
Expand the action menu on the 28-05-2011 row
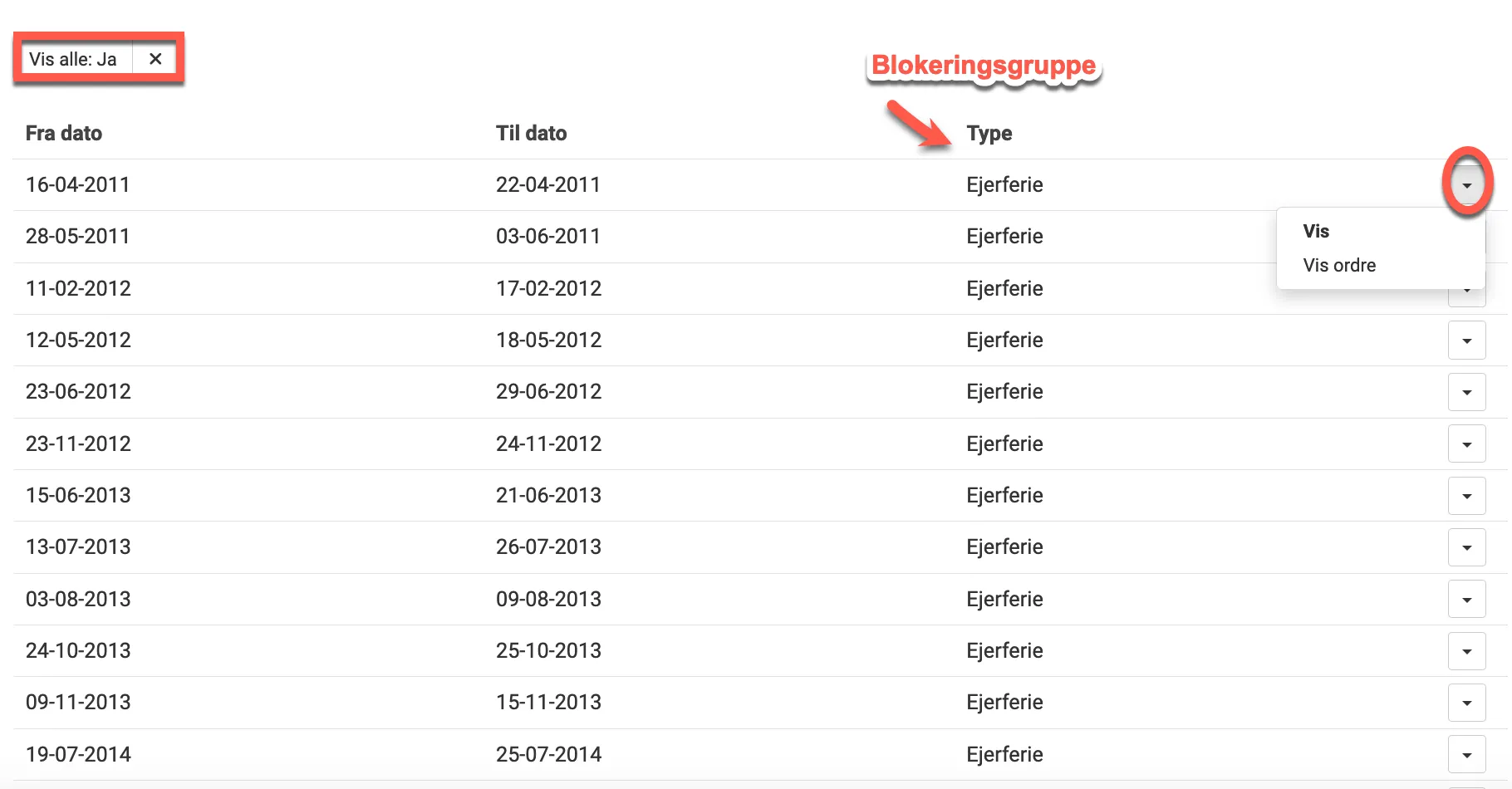[1467, 236]
